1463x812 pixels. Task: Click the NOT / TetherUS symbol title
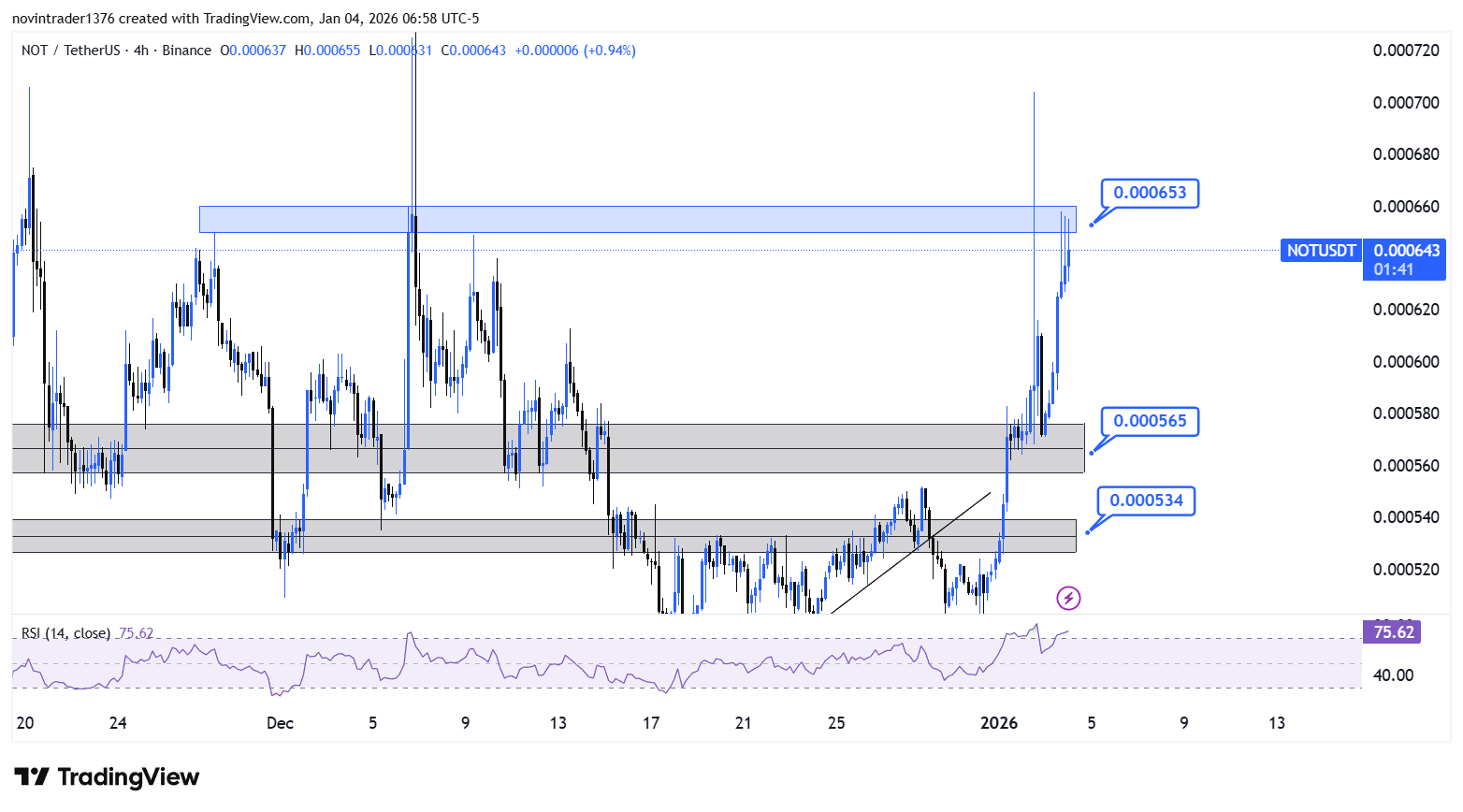71,51
